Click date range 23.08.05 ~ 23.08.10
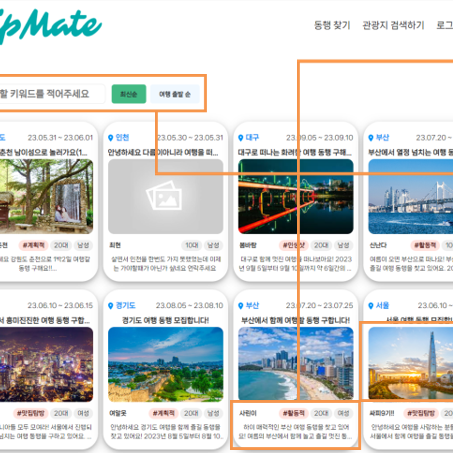 pos(189,306)
